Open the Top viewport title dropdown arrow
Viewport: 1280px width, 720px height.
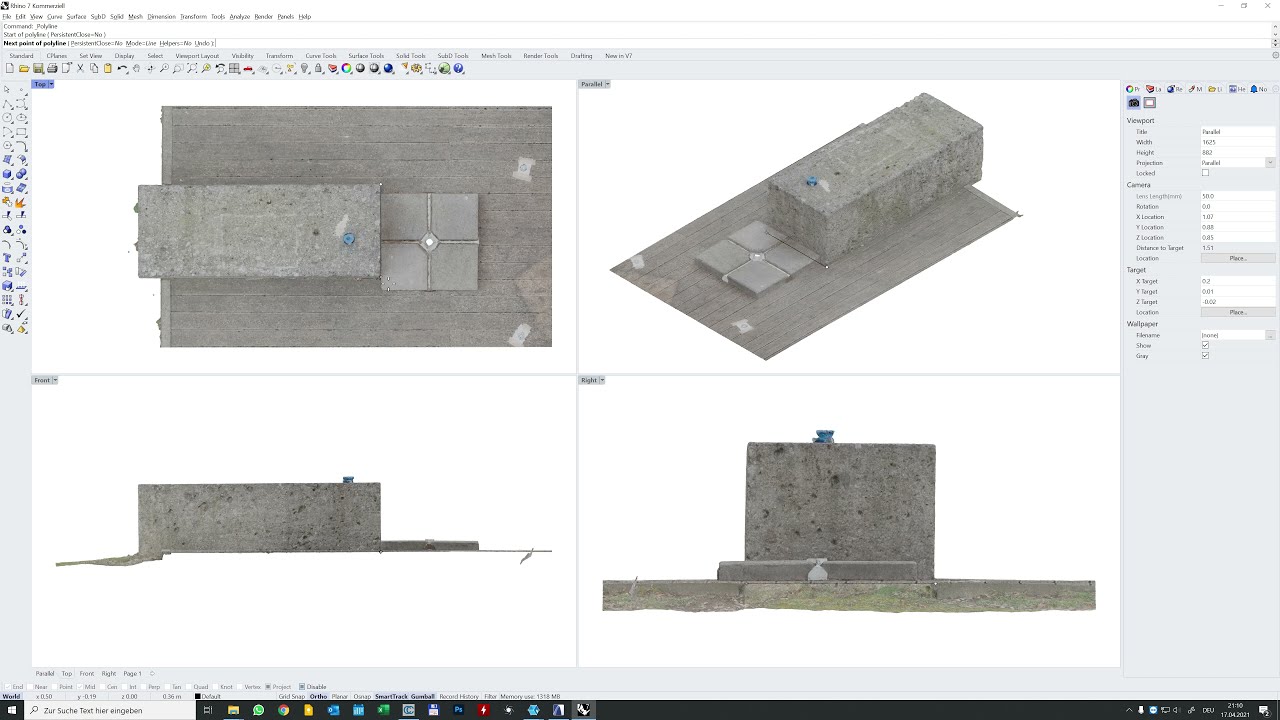[51, 84]
